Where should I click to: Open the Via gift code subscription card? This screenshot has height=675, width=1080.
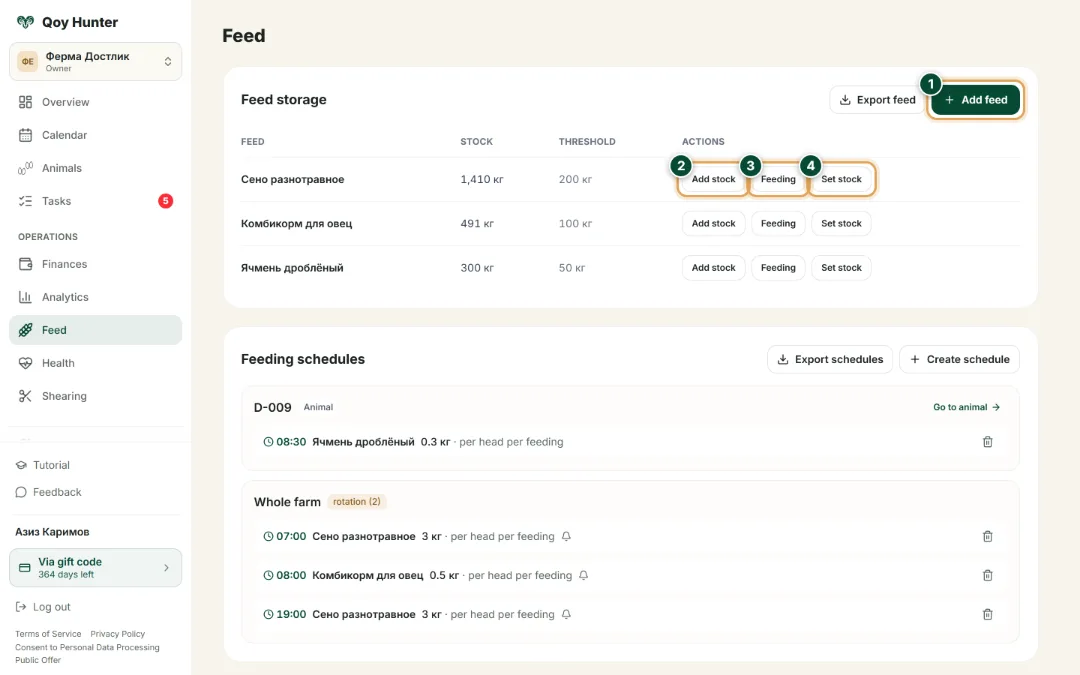click(x=96, y=568)
